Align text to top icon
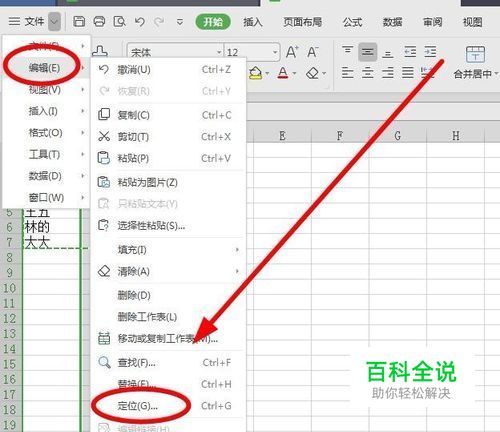 [x=347, y=52]
